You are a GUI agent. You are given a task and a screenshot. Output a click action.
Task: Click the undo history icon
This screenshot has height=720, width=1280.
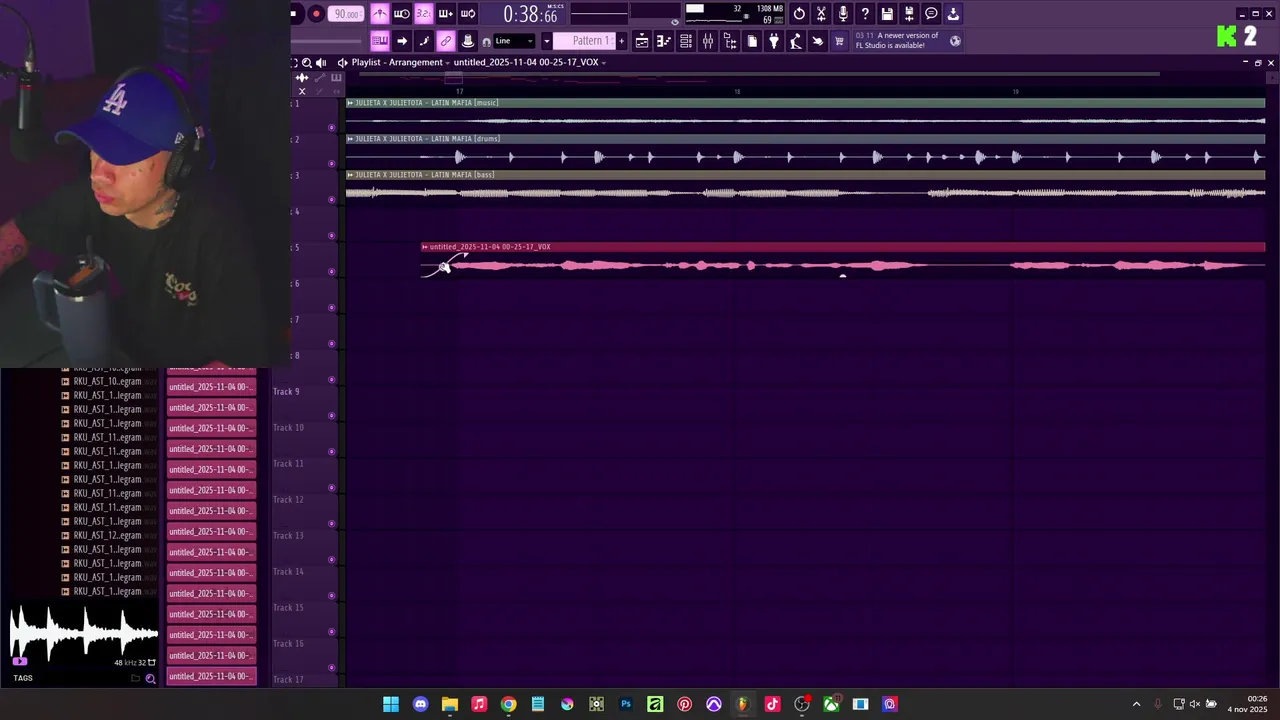[x=799, y=13]
